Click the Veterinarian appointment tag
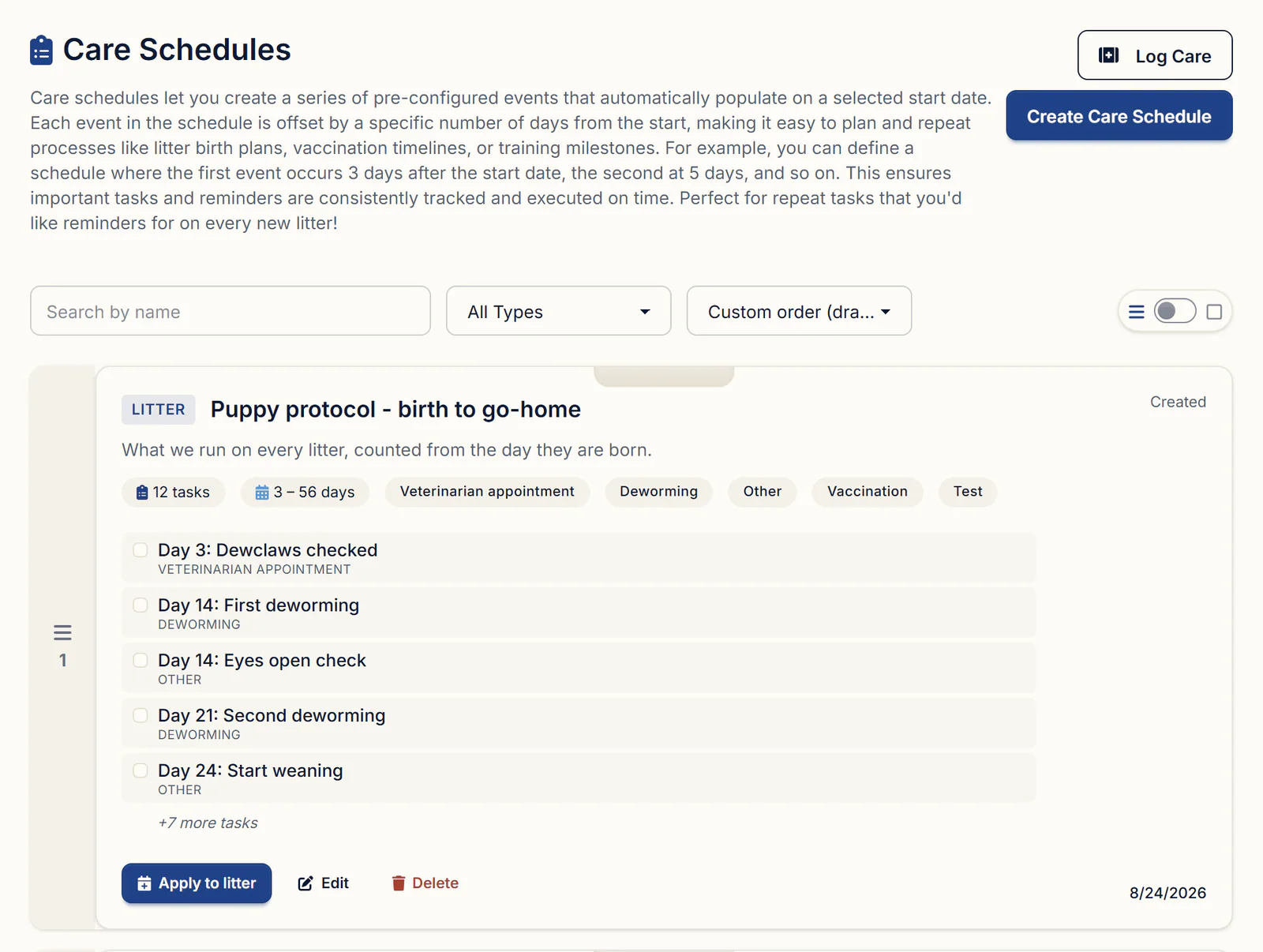This screenshot has height=952, width=1263. point(487,492)
